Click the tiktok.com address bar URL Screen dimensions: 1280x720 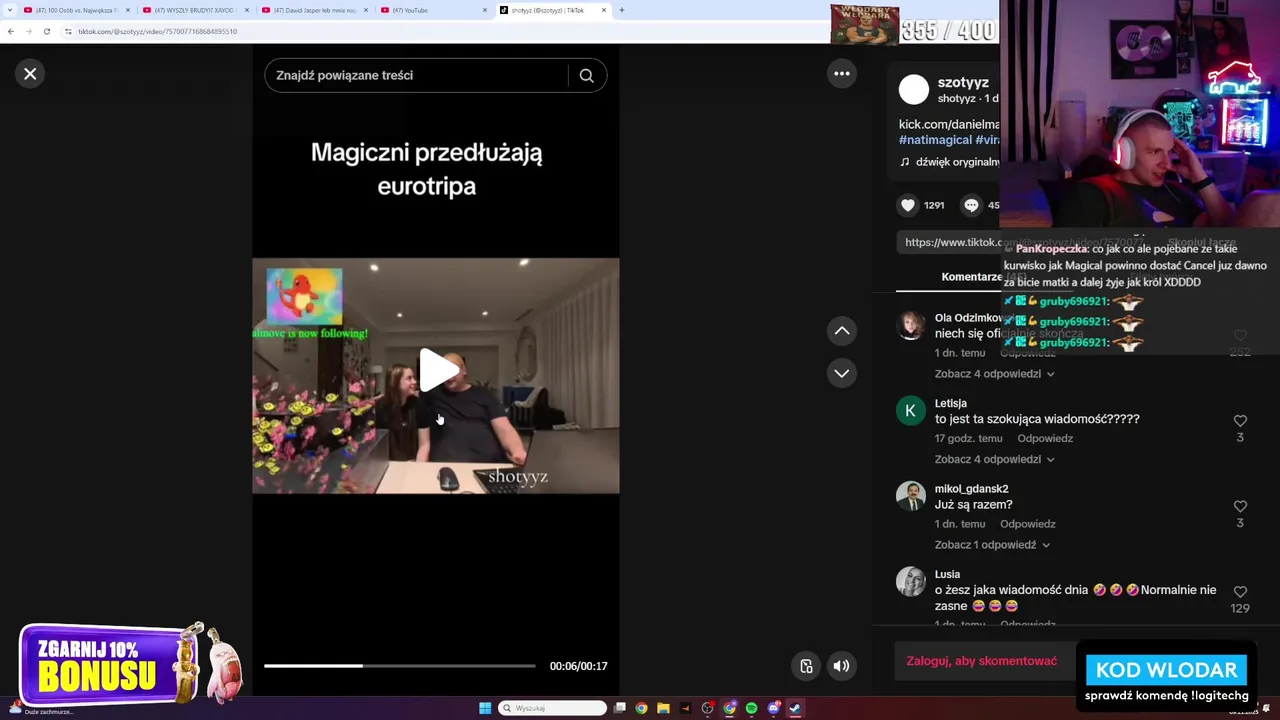pyautogui.click(x=157, y=31)
